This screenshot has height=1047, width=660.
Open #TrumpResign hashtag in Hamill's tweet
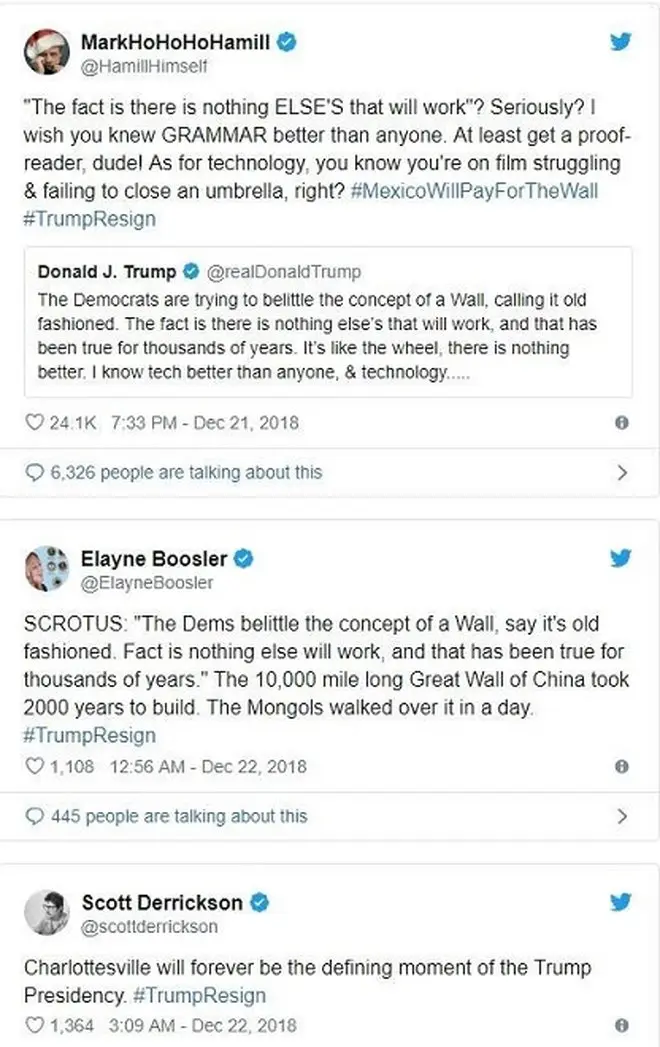[x=90, y=217]
